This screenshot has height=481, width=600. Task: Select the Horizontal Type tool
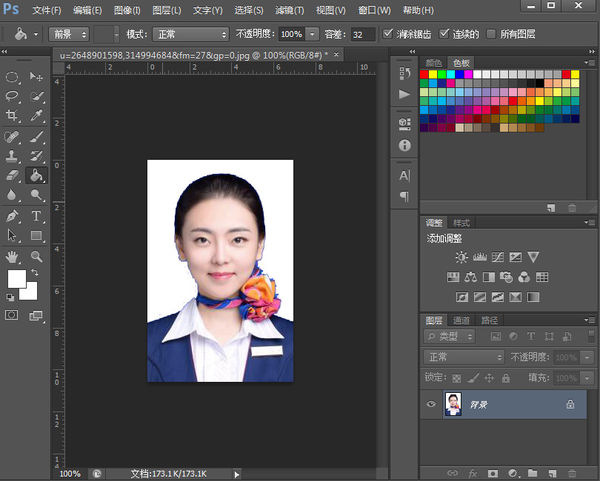[x=37, y=215]
